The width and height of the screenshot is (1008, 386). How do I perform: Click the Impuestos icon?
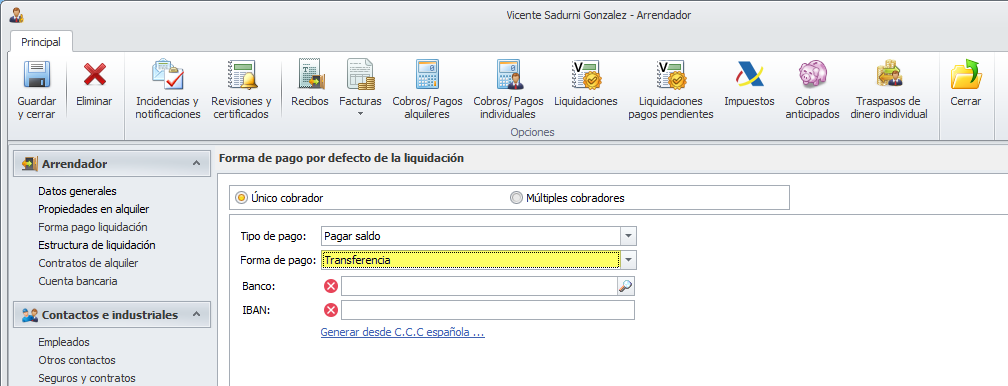[750, 75]
